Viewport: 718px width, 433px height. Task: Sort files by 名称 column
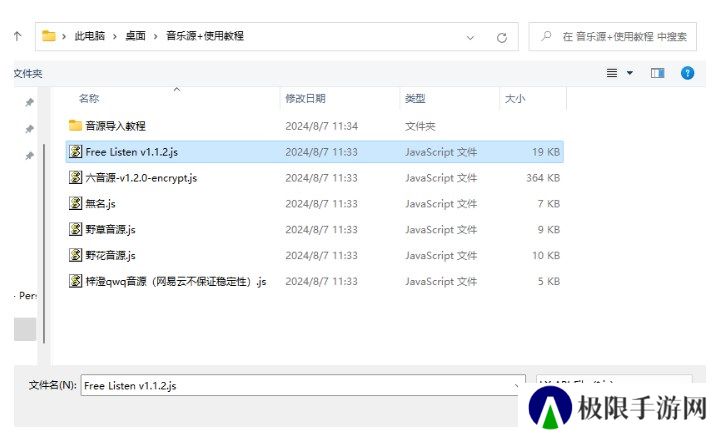tap(89, 98)
